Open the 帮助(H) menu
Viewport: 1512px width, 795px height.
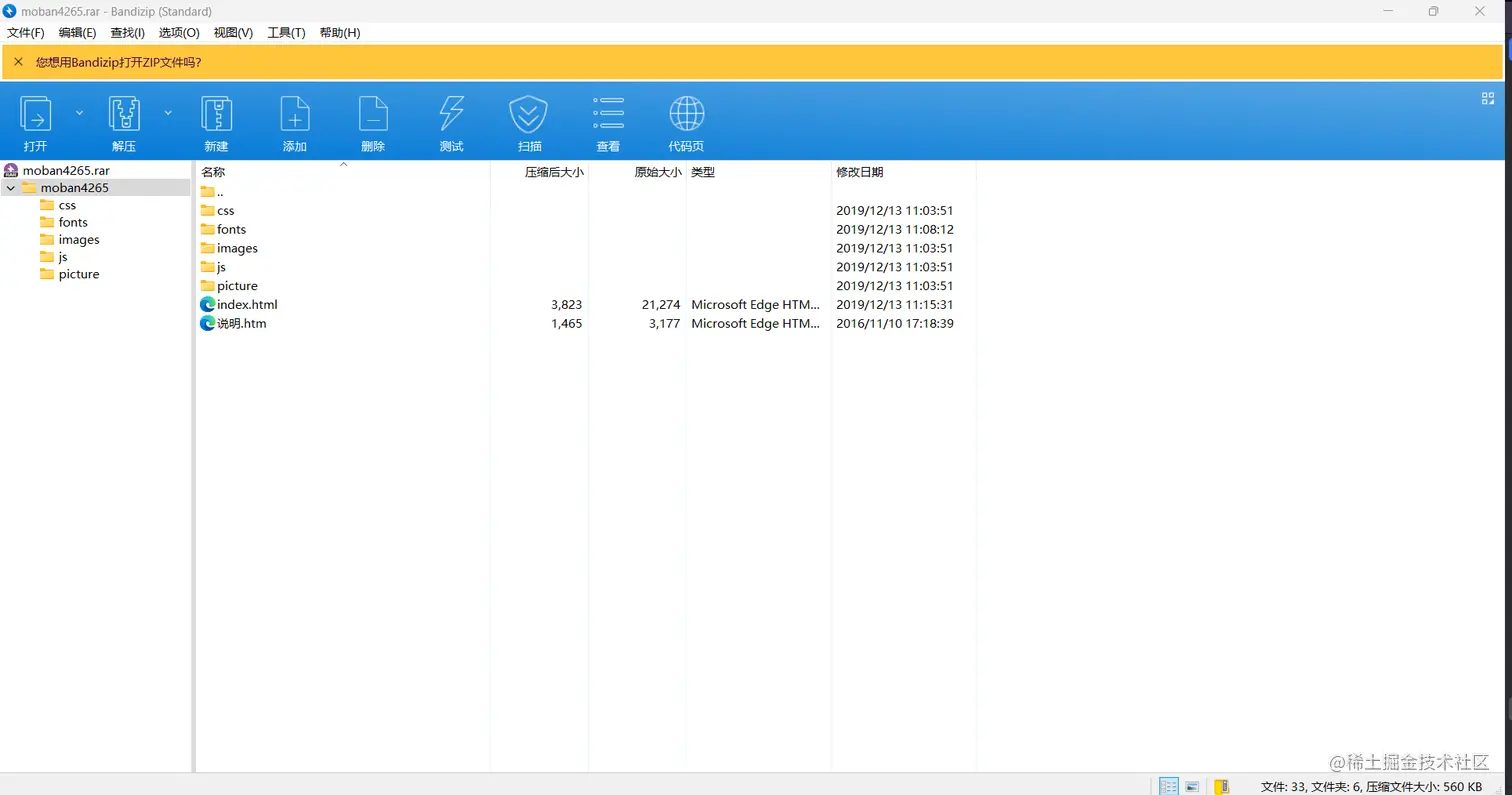[340, 33]
